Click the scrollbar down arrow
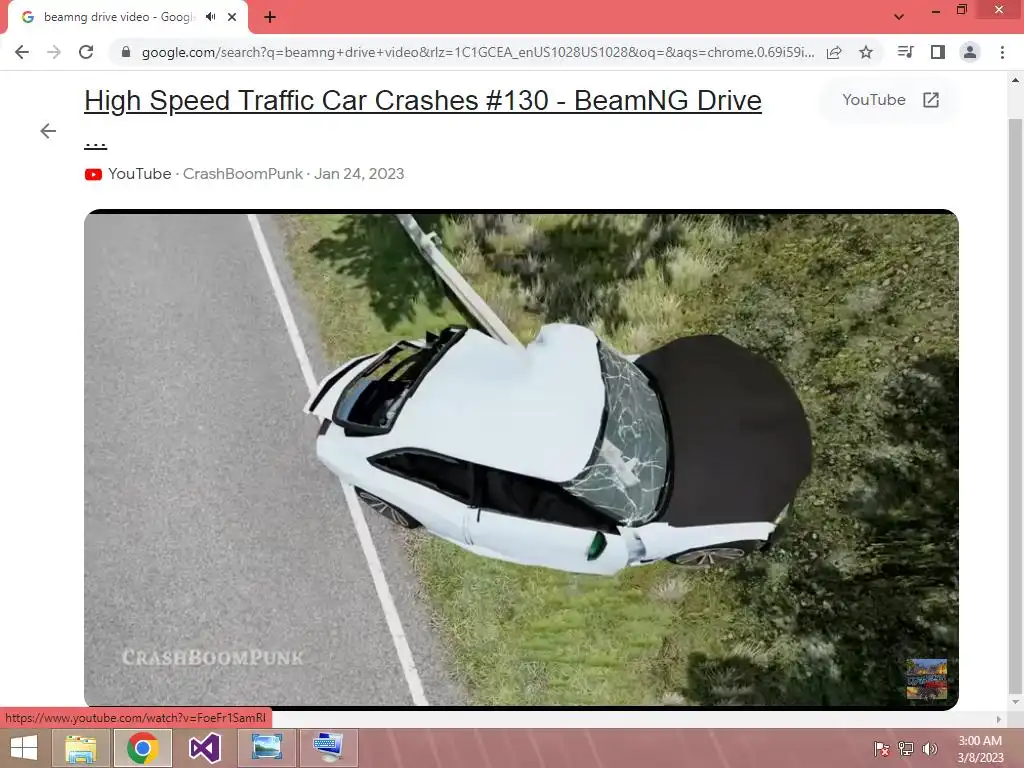 point(1015,702)
